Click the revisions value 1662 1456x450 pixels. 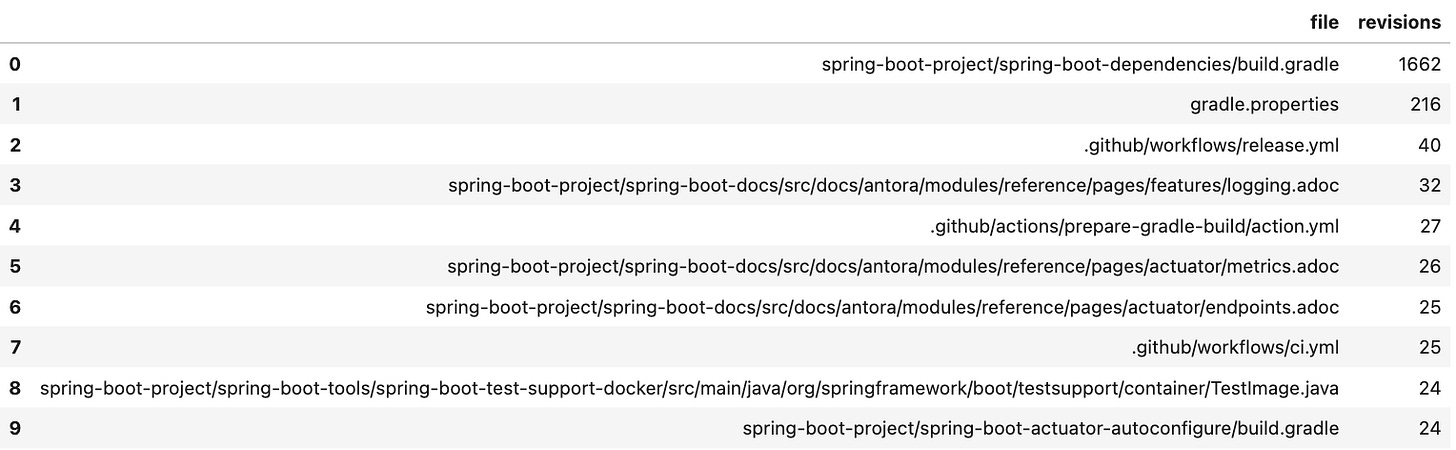(1420, 65)
